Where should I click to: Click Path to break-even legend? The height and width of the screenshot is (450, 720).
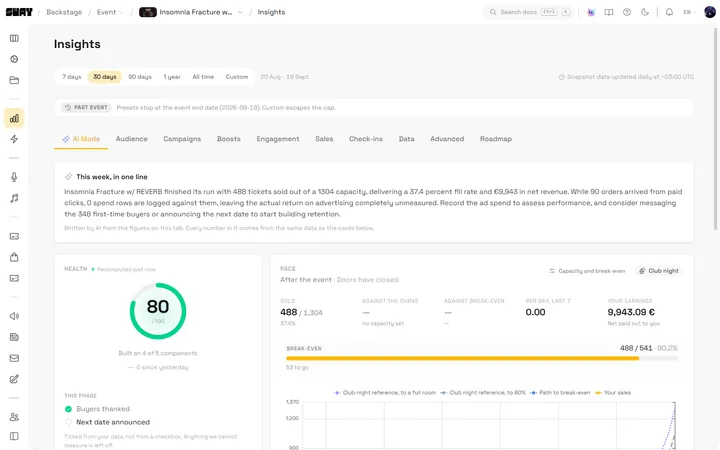point(560,393)
